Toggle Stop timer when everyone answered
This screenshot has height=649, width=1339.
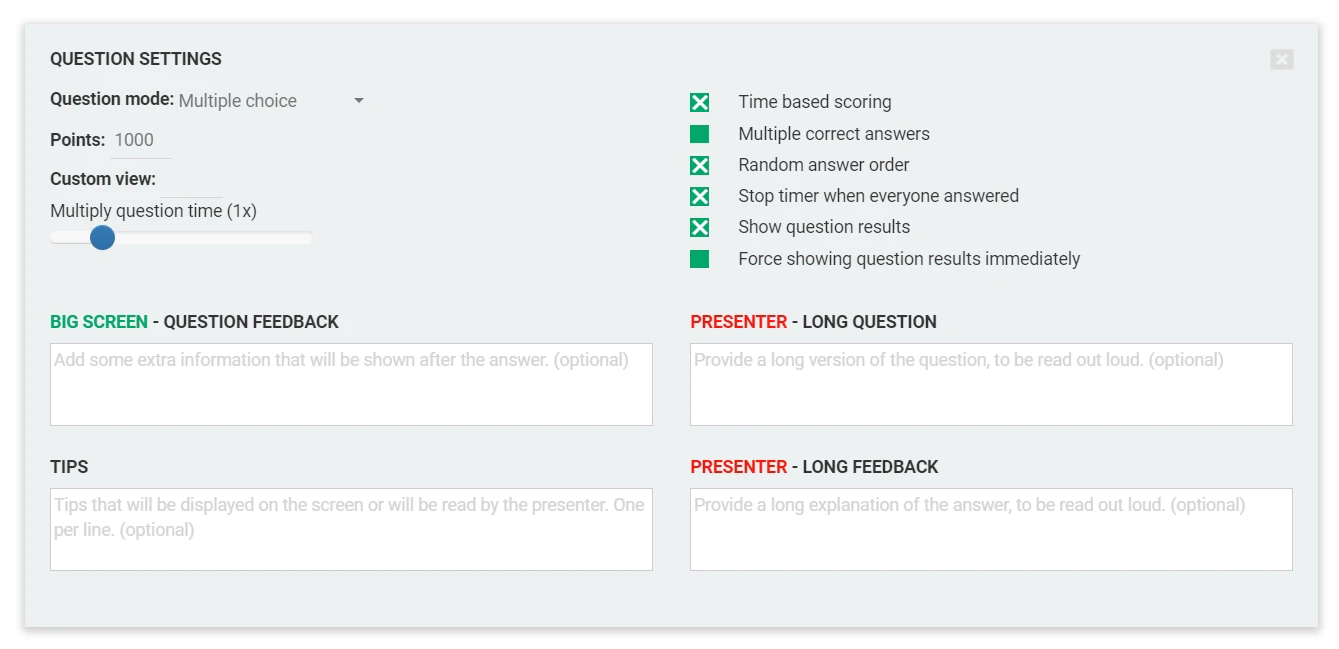tap(698, 196)
